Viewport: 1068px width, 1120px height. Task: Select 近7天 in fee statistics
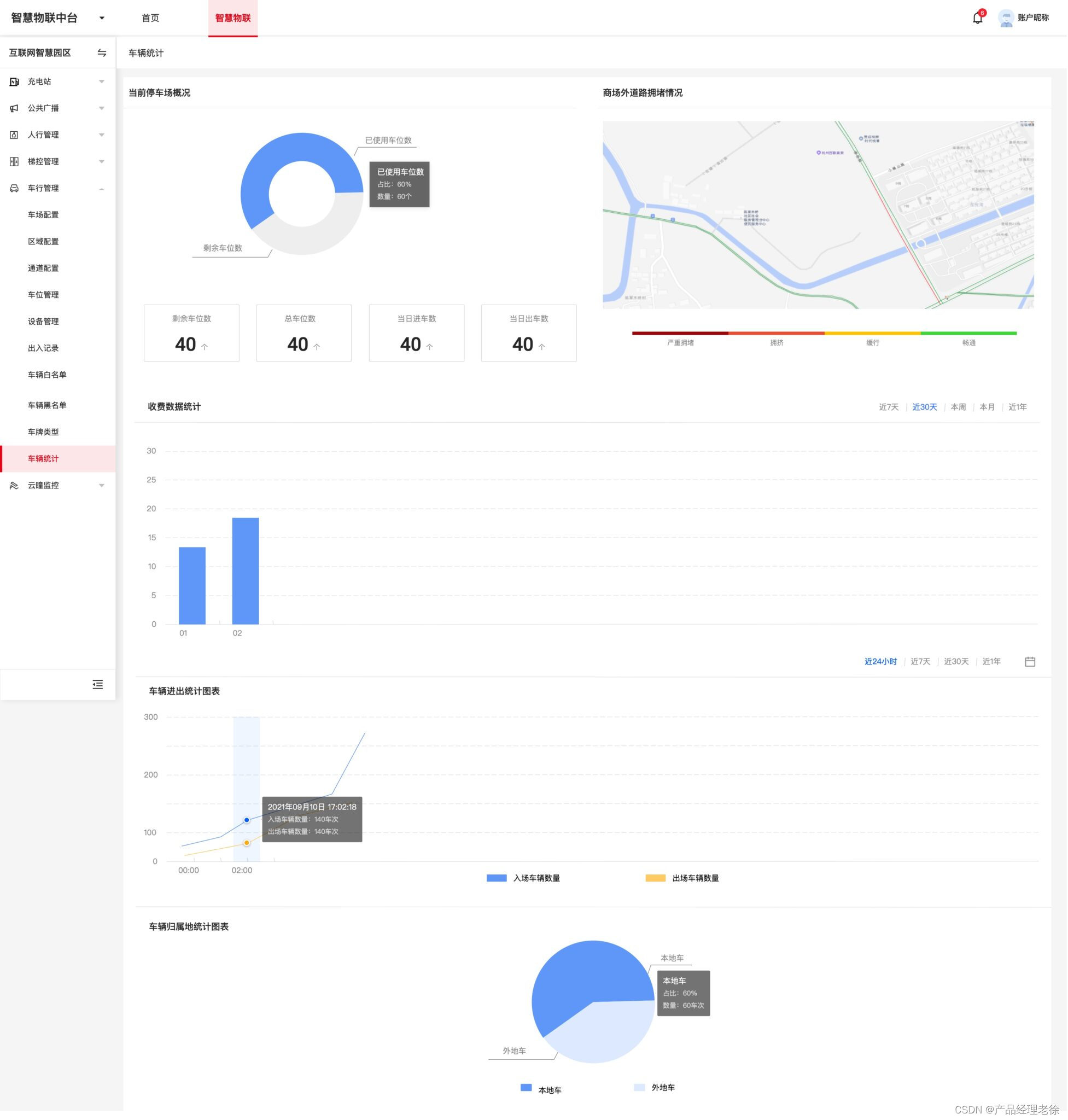[x=888, y=407]
